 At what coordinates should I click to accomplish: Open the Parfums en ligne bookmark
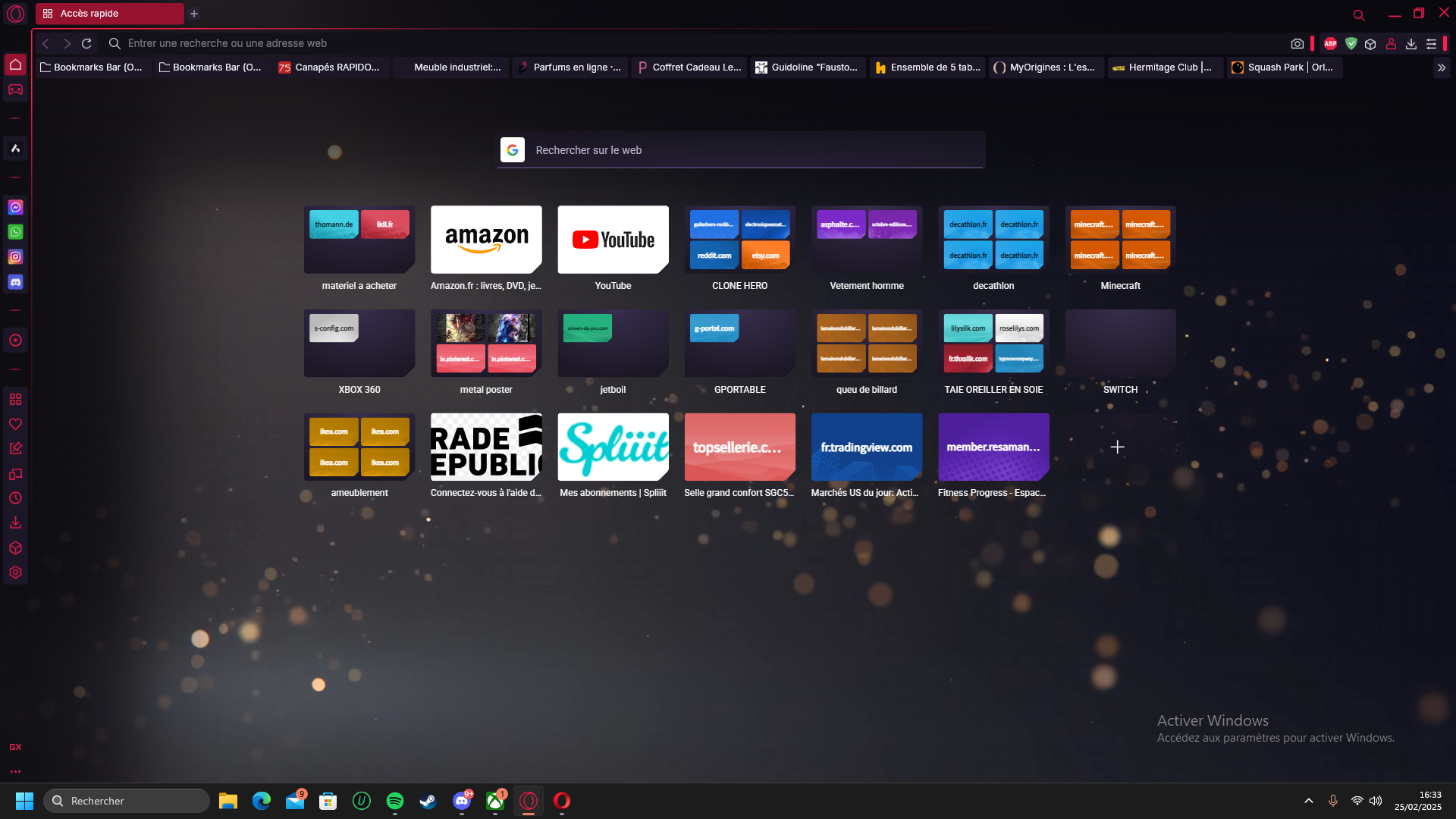click(x=570, y=67)
